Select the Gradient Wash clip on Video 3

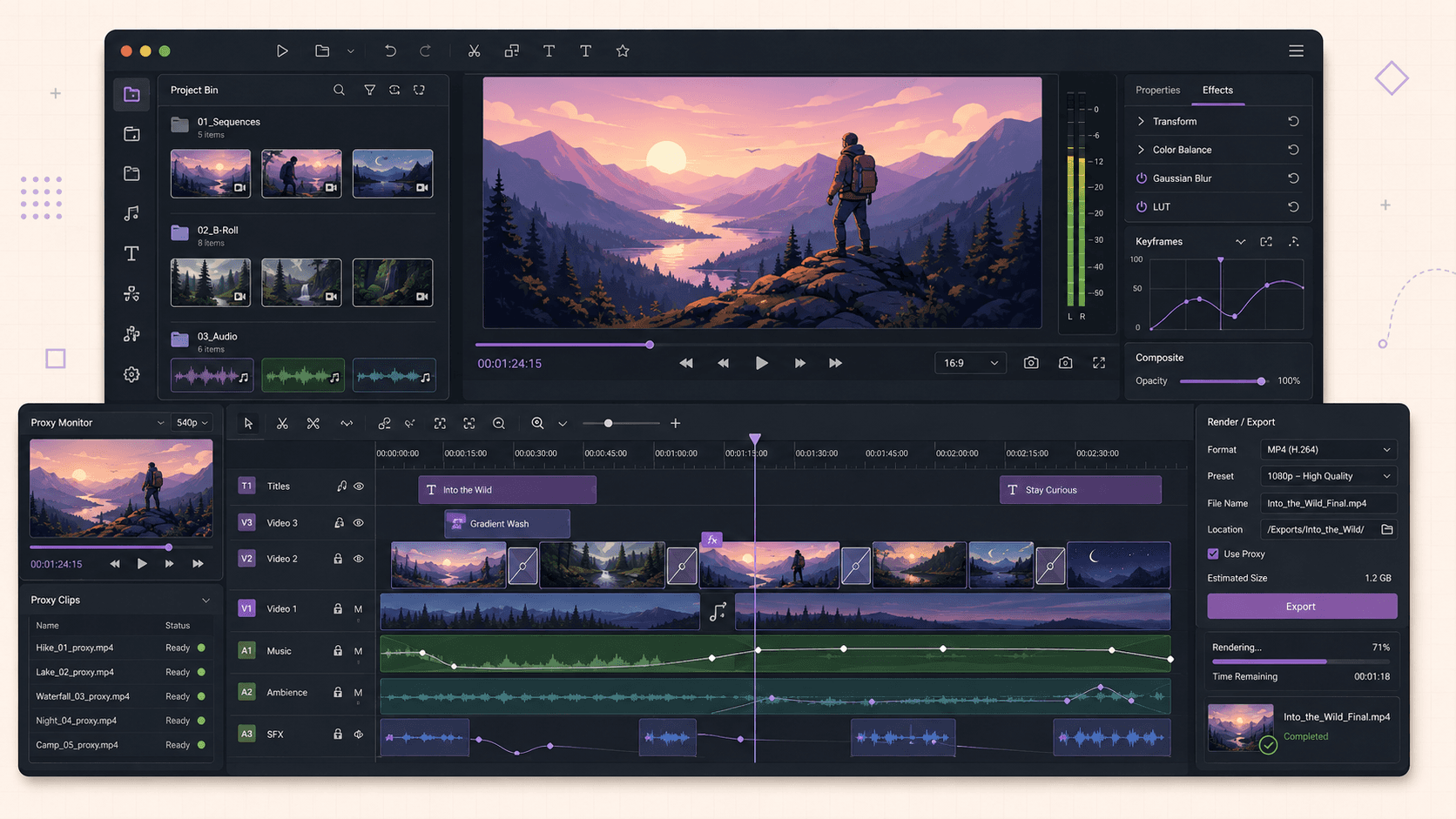coord(507,524)
